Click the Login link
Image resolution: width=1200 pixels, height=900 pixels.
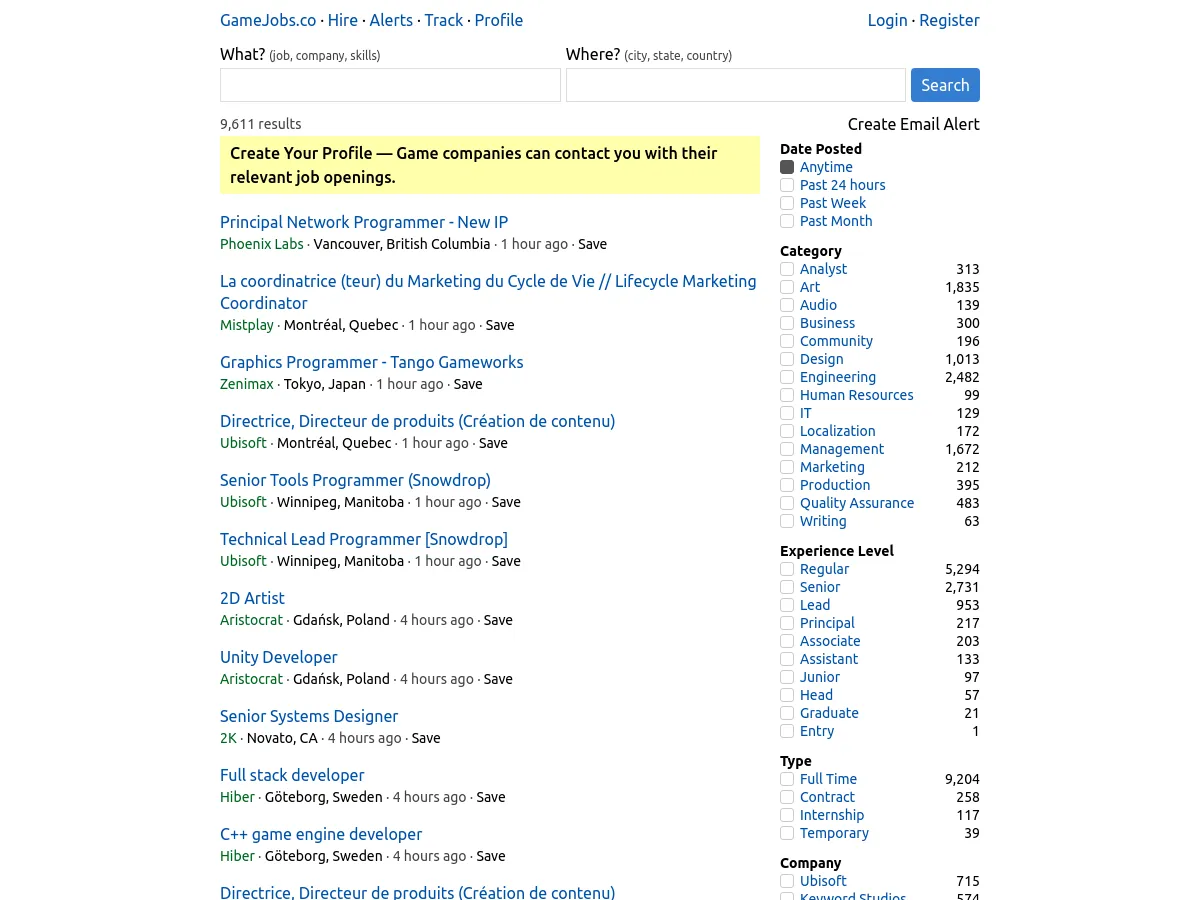click(887, 20)
